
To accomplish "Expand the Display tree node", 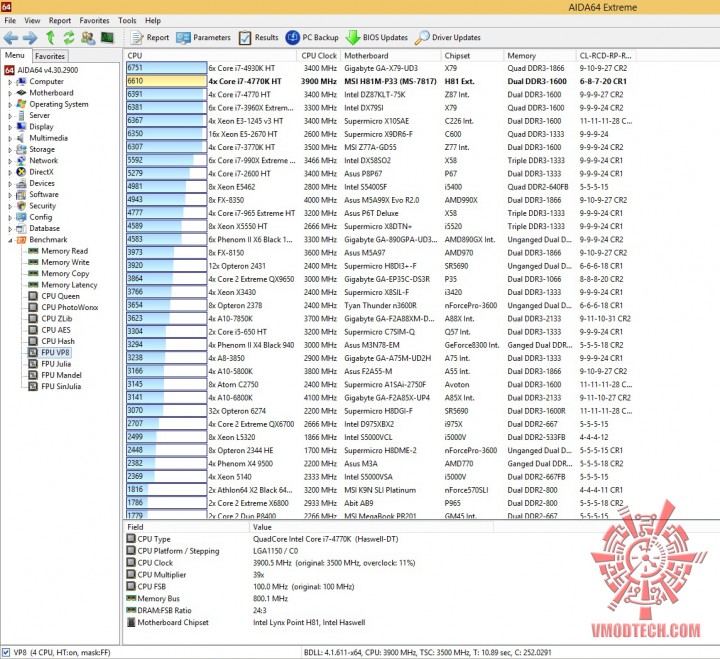I will click(10, 127).
